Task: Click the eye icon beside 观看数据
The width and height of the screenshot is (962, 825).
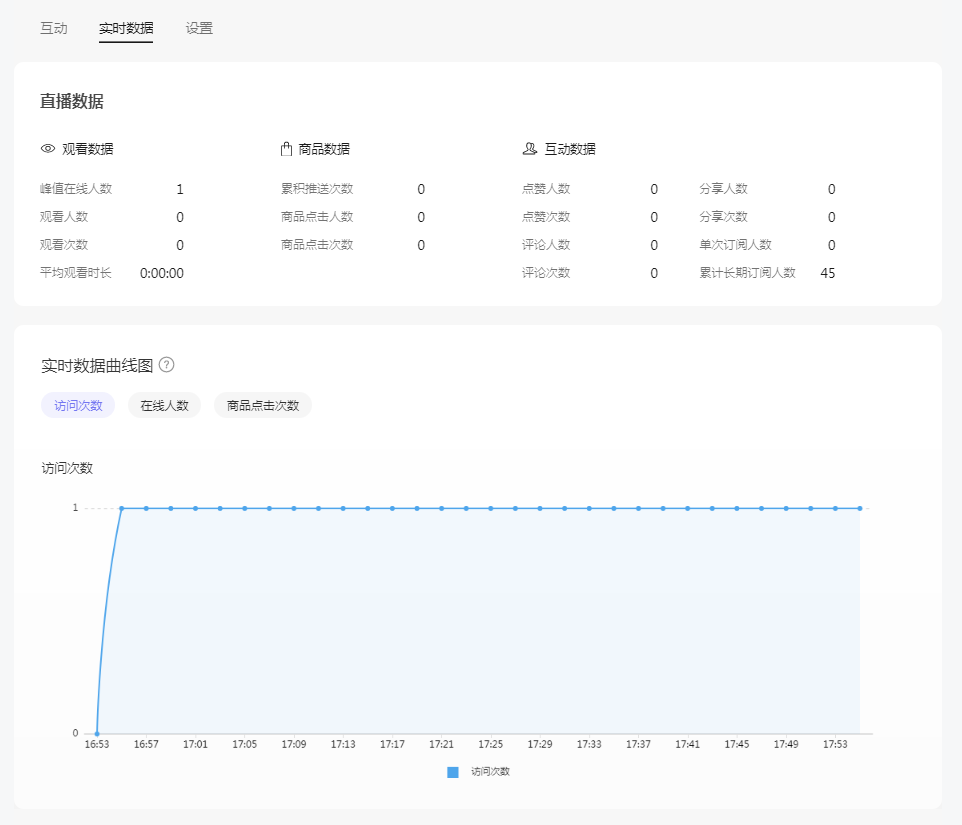Action: click(48, 148)
